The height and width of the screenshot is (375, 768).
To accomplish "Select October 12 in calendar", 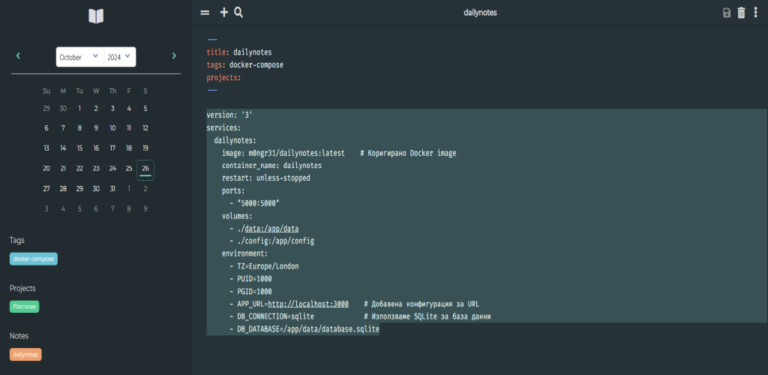I will pos(145,128).
